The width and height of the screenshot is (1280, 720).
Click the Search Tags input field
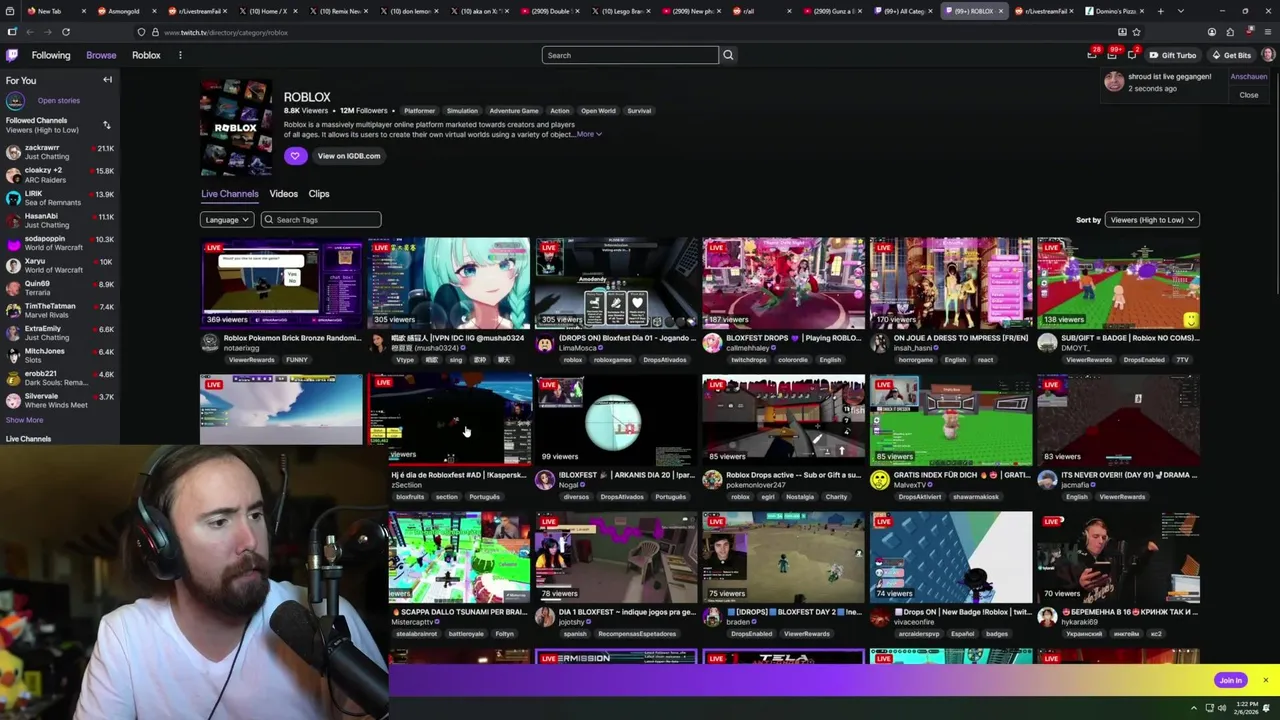point(320,220)
